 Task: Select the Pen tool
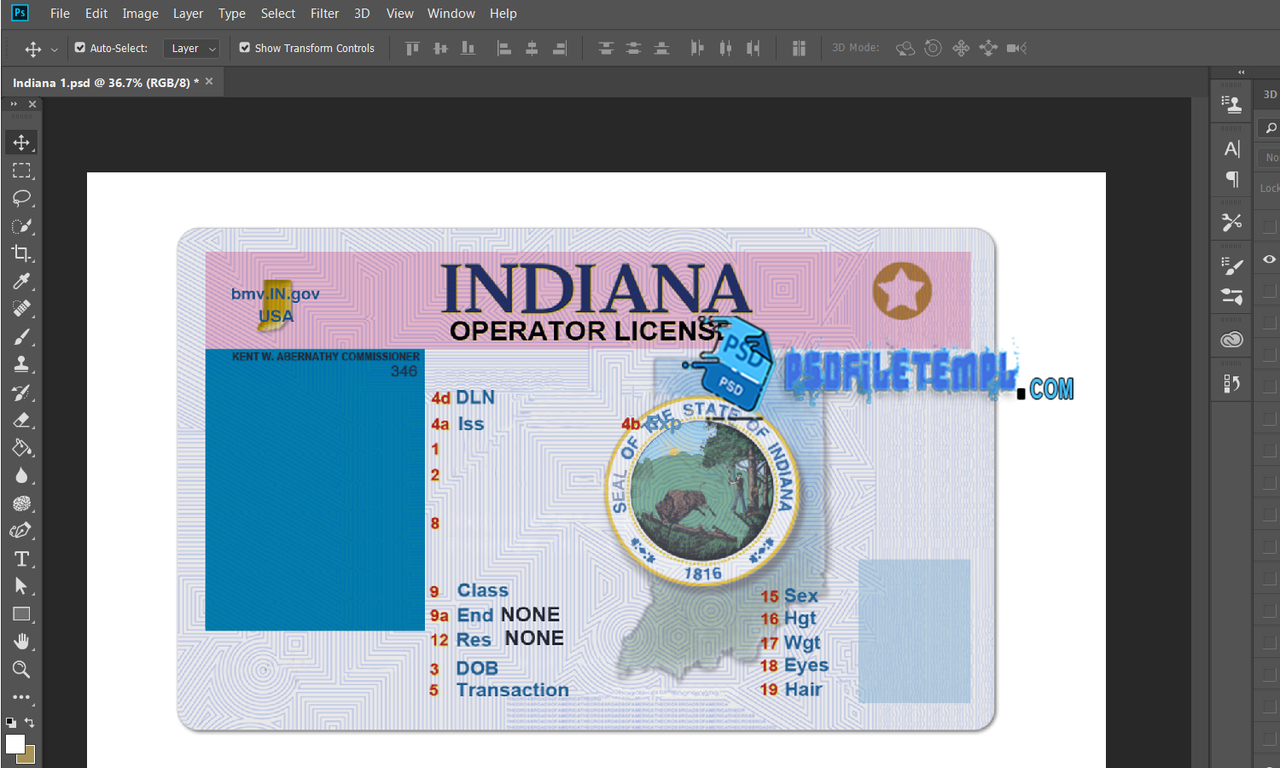(21, 531)
